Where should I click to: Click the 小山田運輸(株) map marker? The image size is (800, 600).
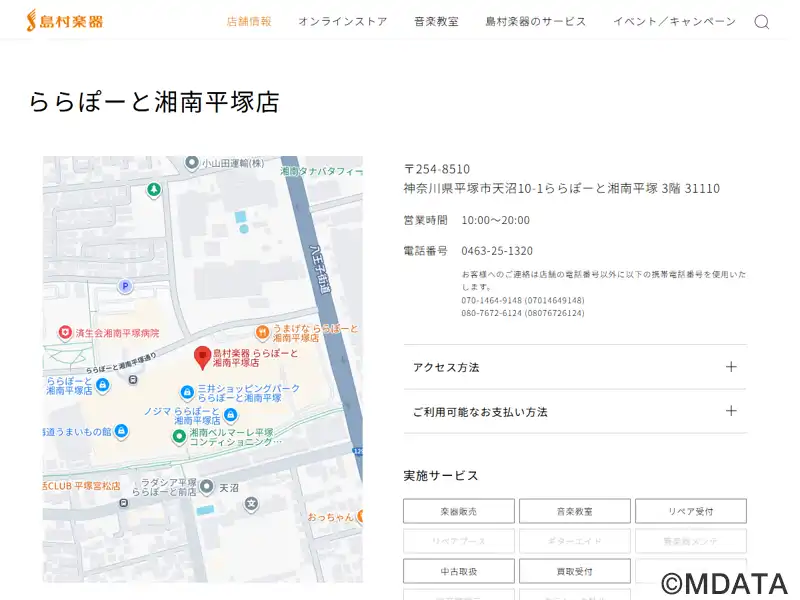click(191, 163)
